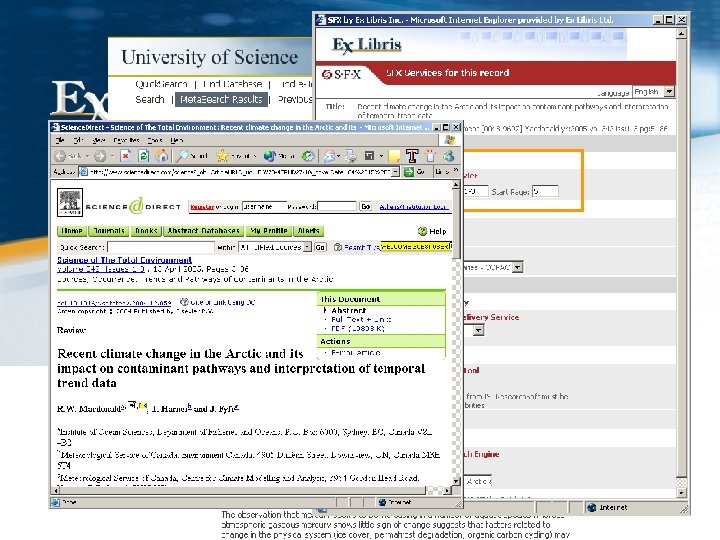Image resolution: width=720 pixels, height=540 pixels.
Task: Click the green Go arrow beside address bar
Action: (x=409, y=172)
